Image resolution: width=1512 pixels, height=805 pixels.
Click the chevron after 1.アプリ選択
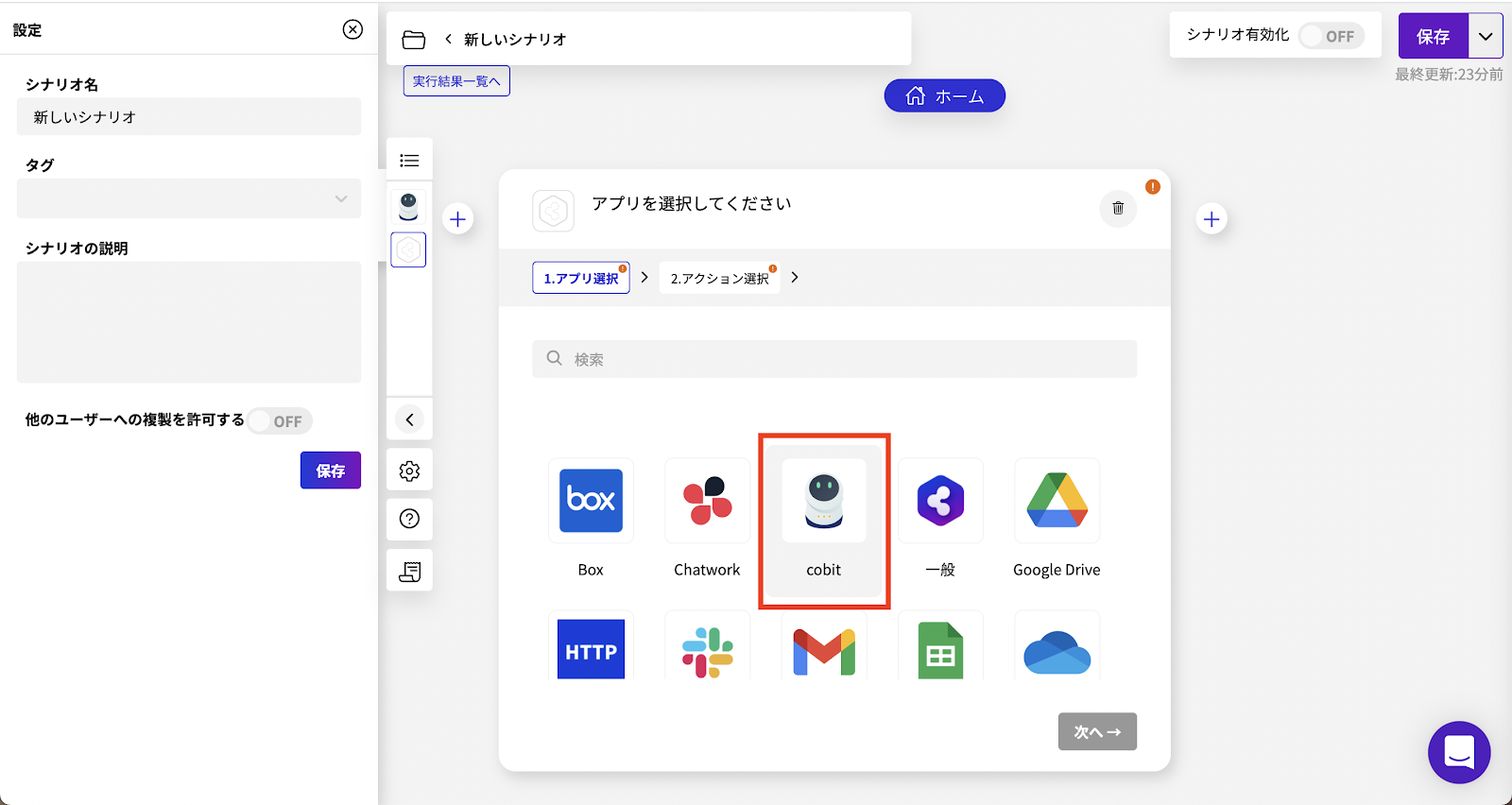pos(644,277)
